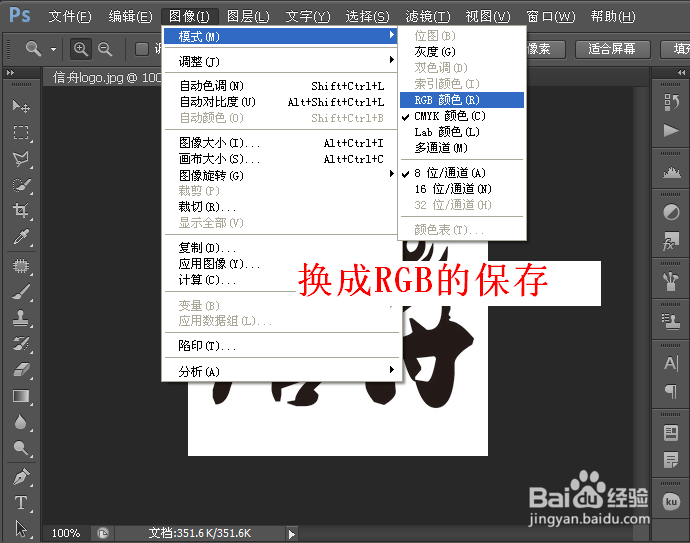Viewport: 690px width, 543px height.
Task: Choose 多通道 multichannel mode
Action: (462, 148)
